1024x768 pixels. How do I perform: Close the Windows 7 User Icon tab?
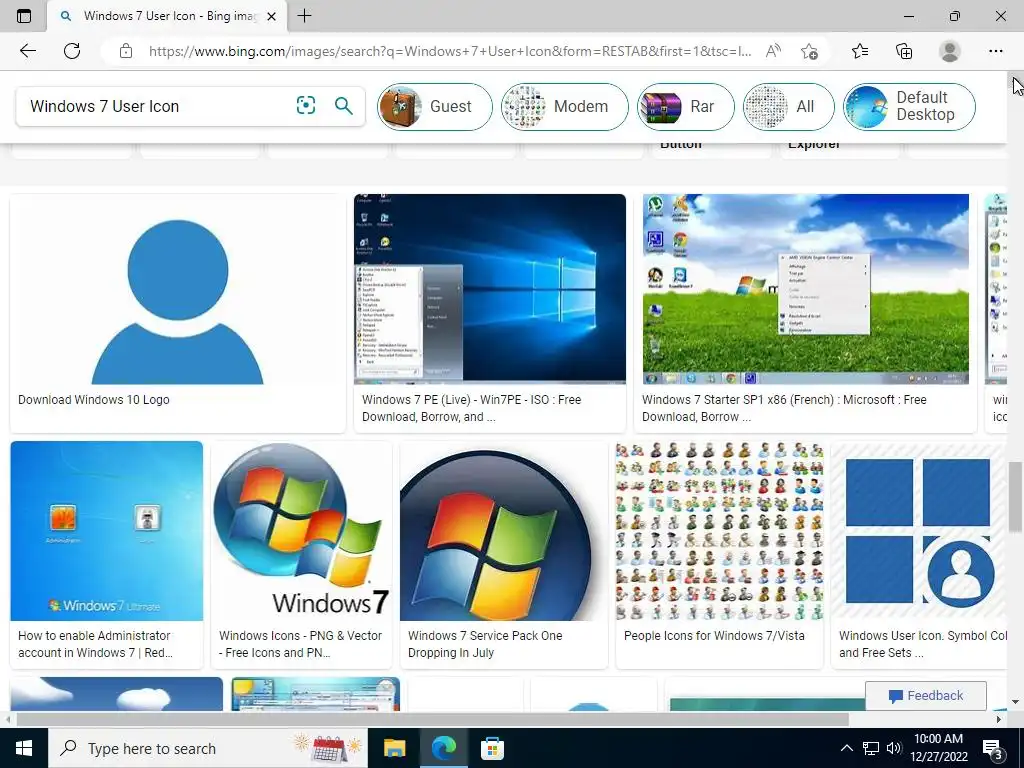tap(272, 16)
